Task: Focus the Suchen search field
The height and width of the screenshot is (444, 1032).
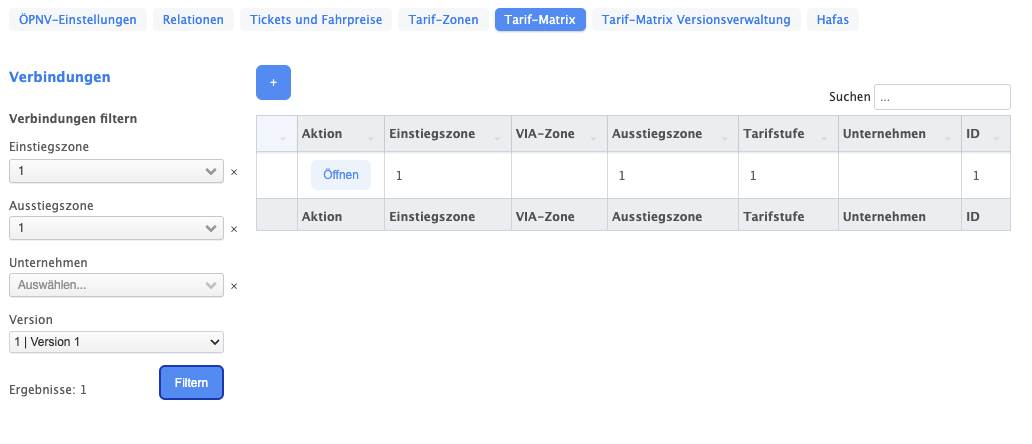Action: point(942,97)
